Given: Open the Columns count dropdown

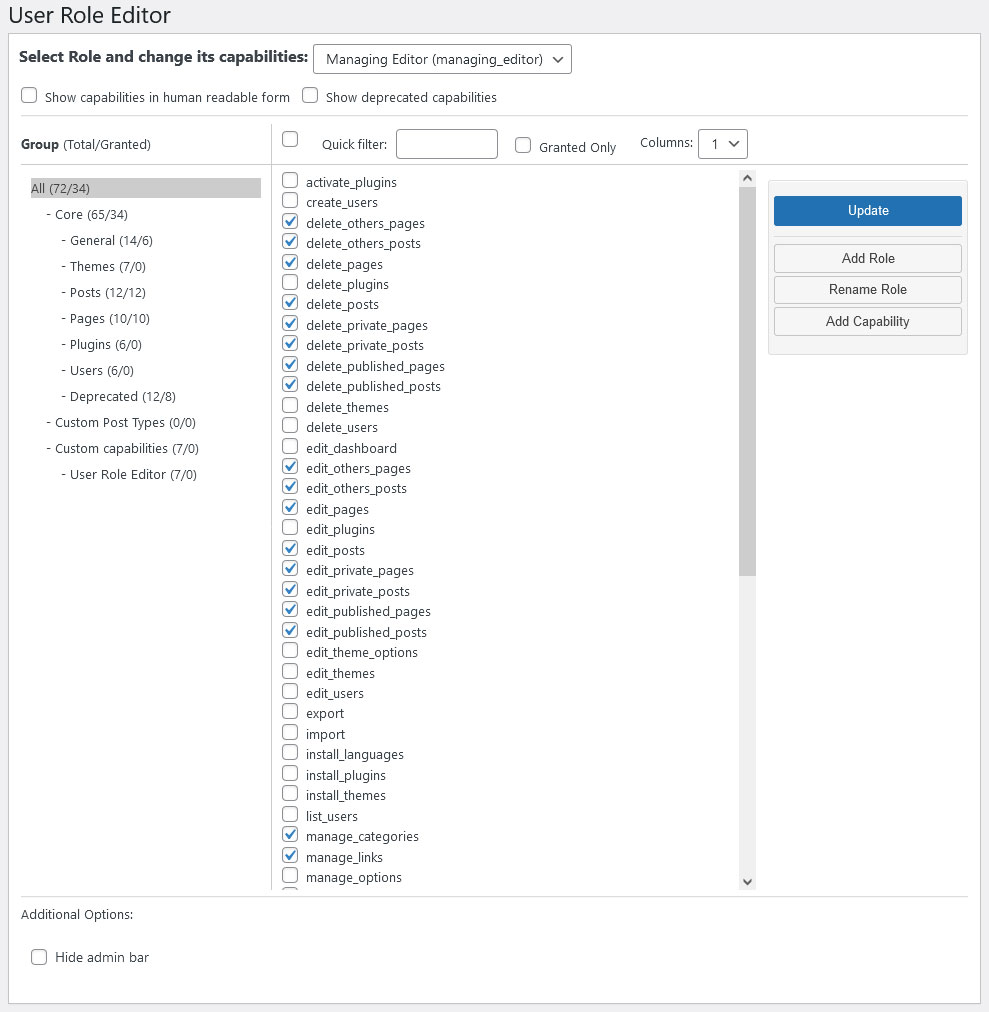Looking at the screenshot, I should (x=722, y=143).
